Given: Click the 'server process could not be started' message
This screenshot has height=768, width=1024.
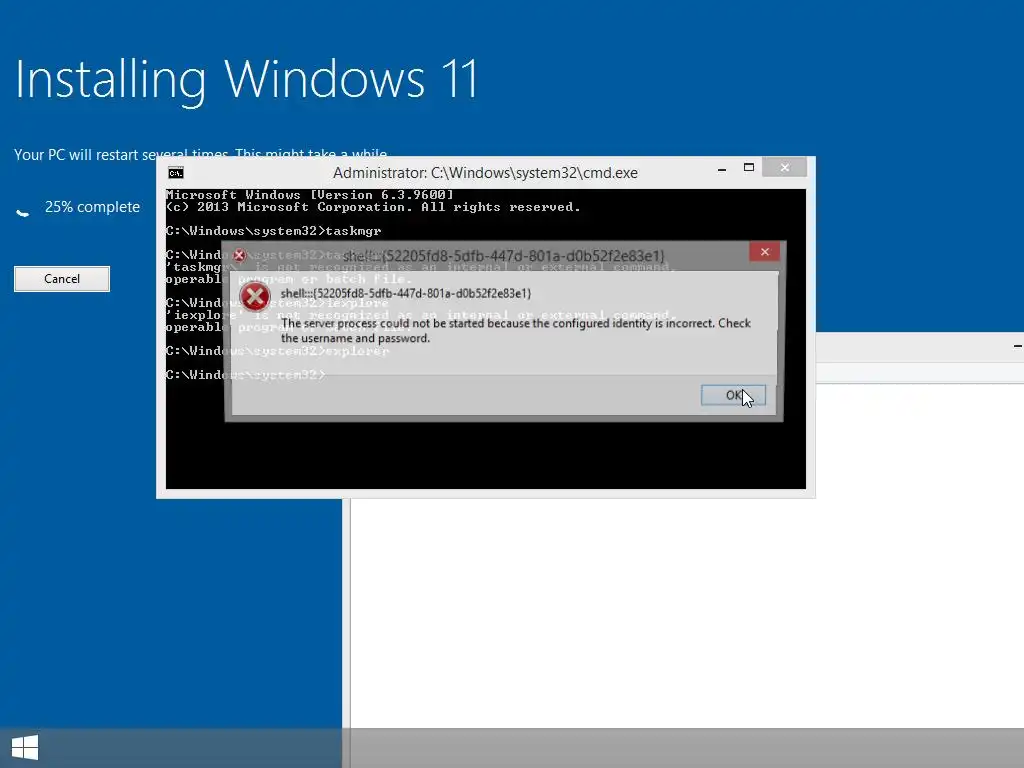Looking at the screenshot, I should coord(516,330).
